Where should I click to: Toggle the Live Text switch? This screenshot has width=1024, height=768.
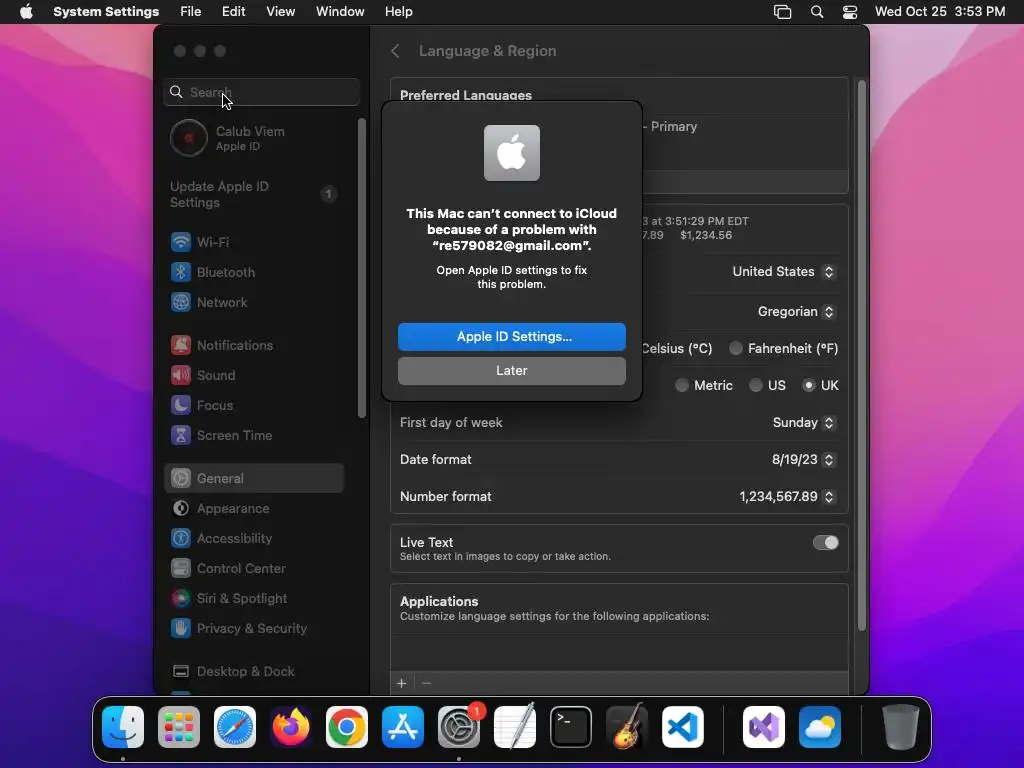825,543
